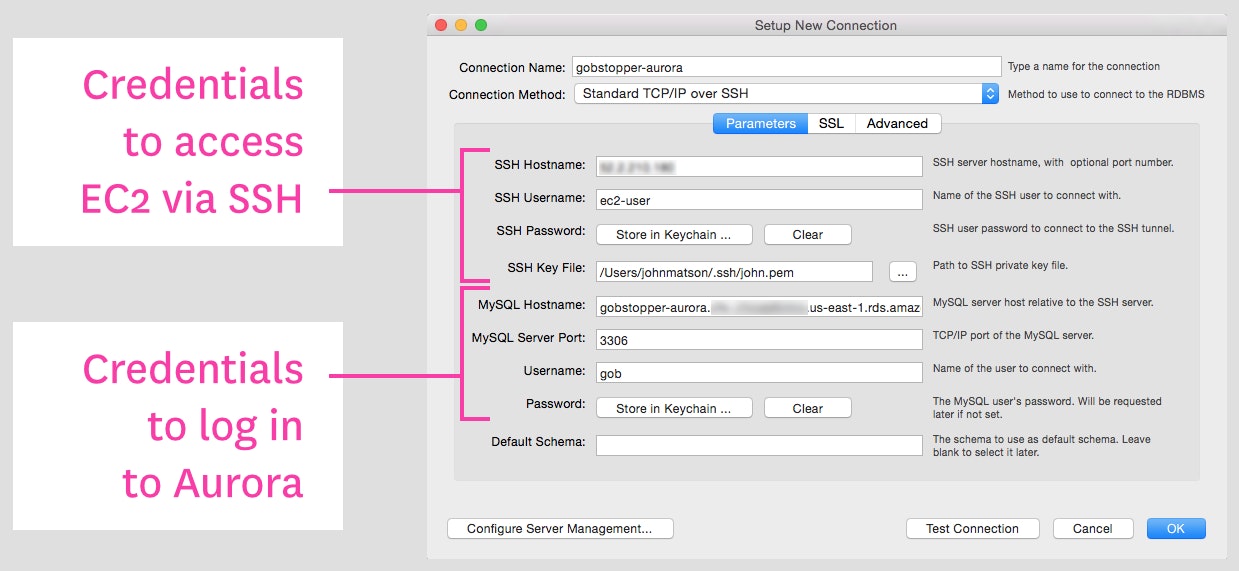The height and width of the screenshot is (571, 1239).
Task: Store the MySQL password in Keychain
Action: tap(673, 408)
